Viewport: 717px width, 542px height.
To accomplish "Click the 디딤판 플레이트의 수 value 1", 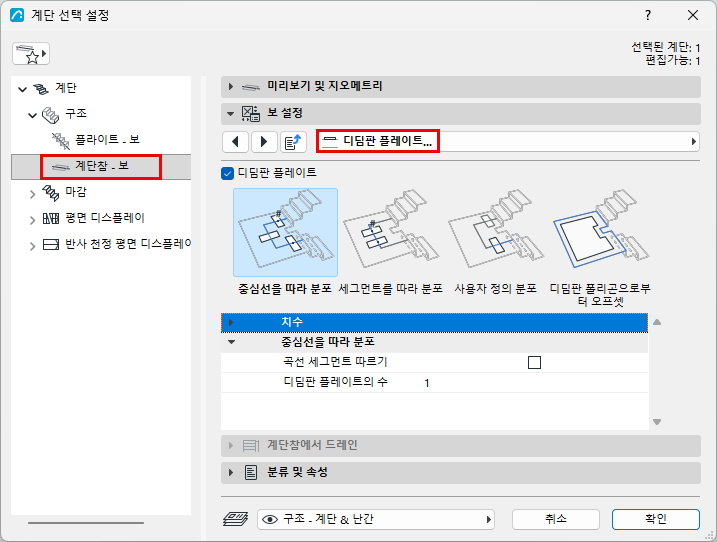I will pyautogui.click(x=427, y=383).
